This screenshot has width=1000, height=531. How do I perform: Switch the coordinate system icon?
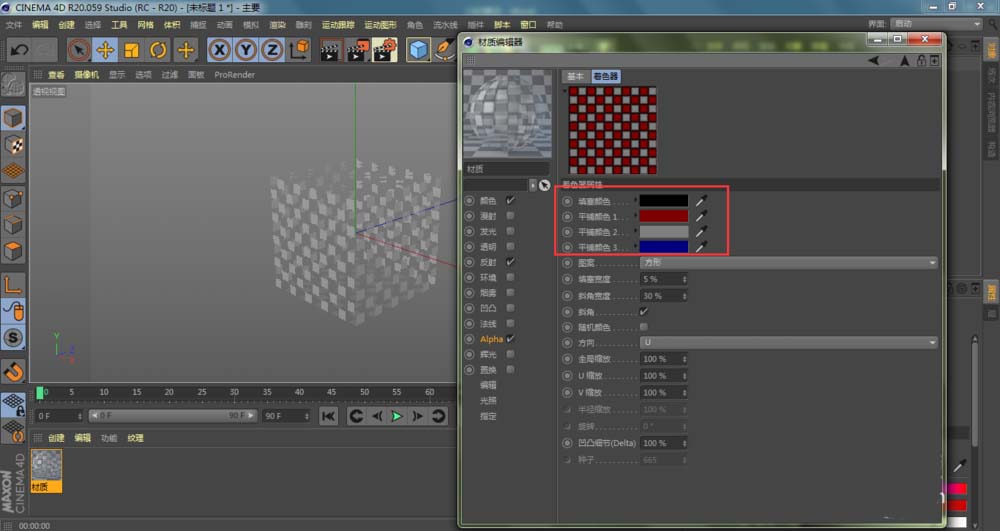coord(299,50)
